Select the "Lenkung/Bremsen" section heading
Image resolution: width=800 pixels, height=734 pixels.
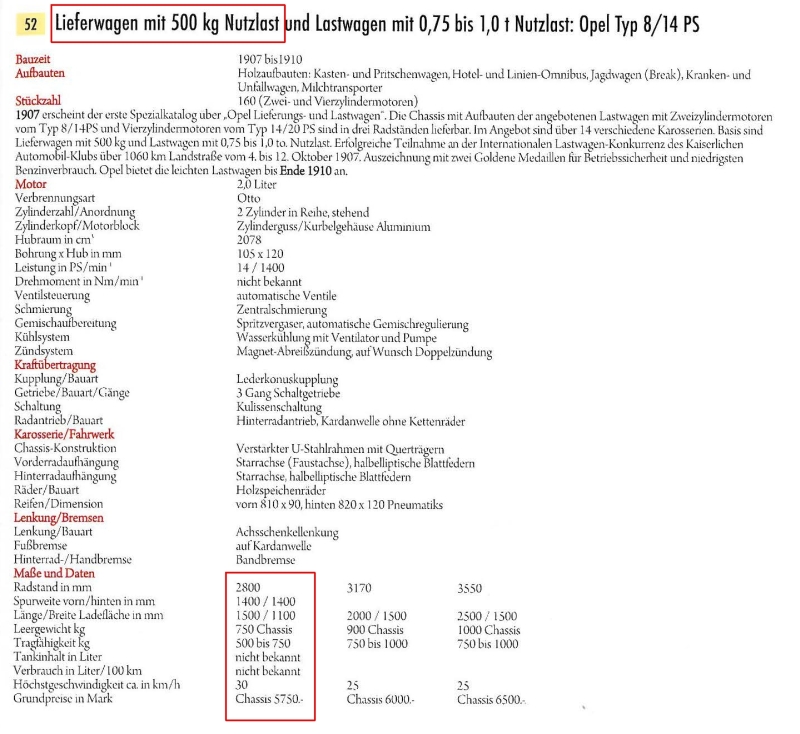coord(58,518)
